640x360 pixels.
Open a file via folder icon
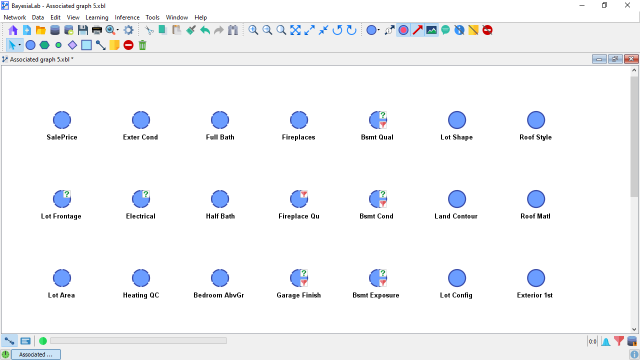(41, 30)
